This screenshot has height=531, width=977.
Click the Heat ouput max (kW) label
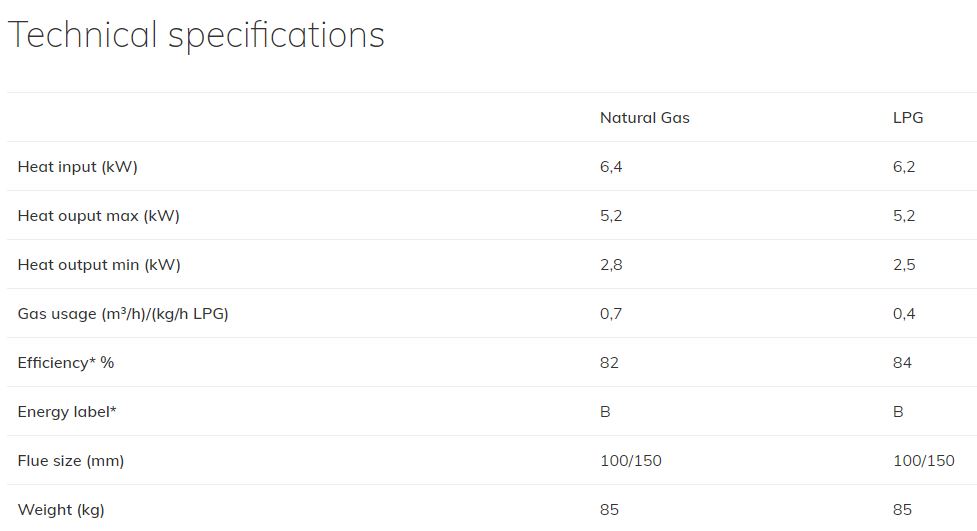pyautogui.click(x=98, y=216)
